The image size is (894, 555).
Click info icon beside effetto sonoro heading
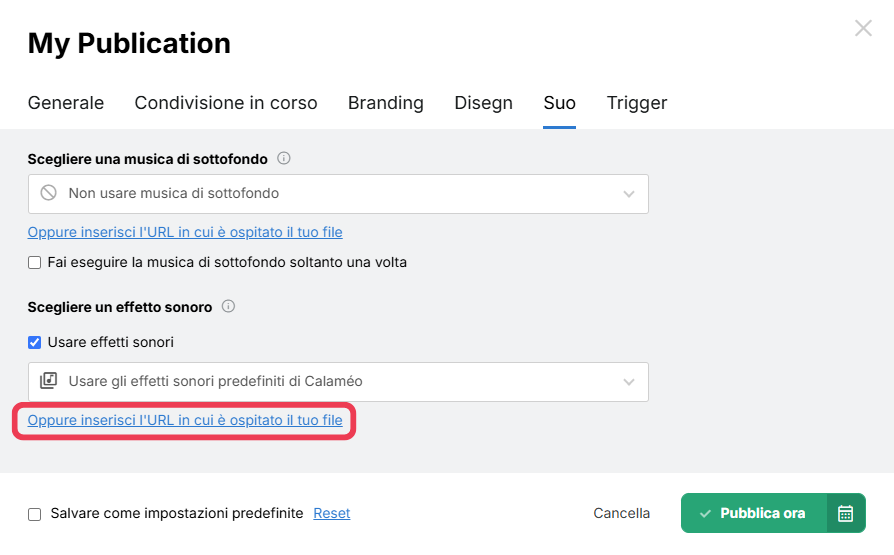click(x=228, y=306)
